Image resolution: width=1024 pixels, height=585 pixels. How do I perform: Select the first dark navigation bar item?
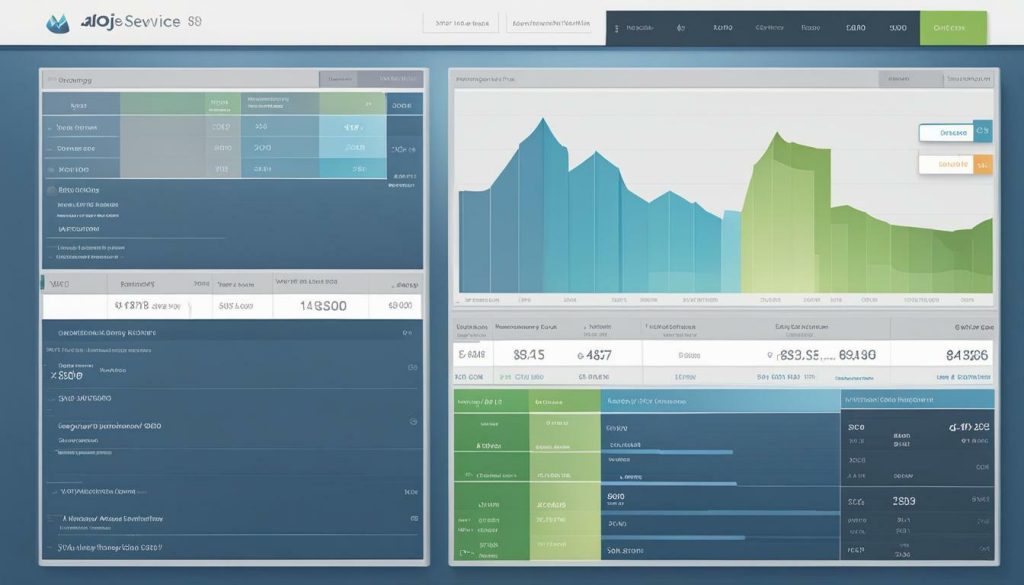(x=638, y=28)
